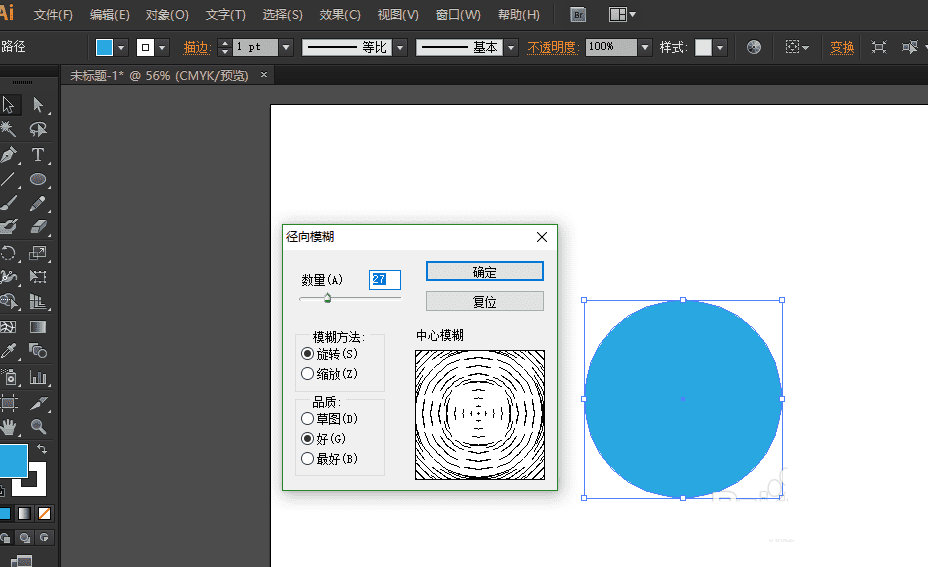This screenshot has width=928, height=567.
Task: Open the stroke weight dropdown
Action: [x=286, y=47]
